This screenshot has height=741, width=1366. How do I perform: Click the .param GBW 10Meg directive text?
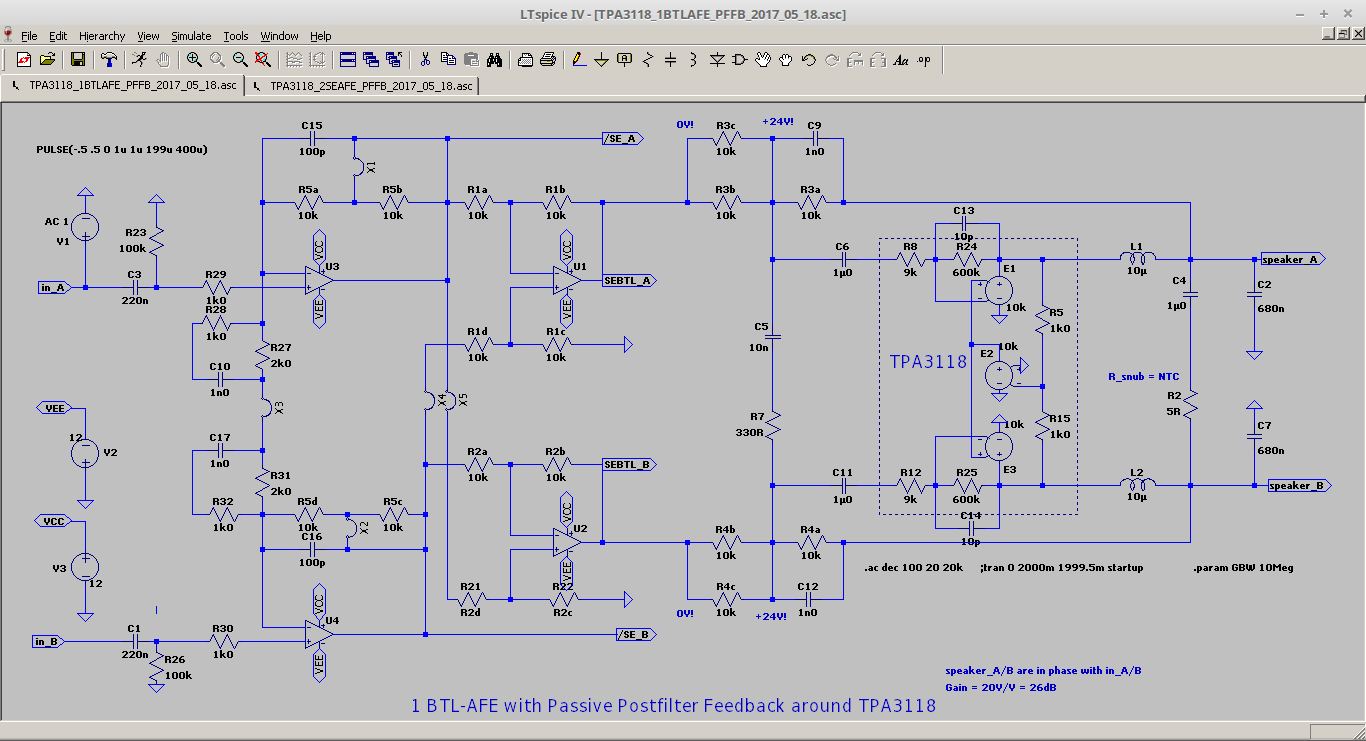coord(1243,568)
